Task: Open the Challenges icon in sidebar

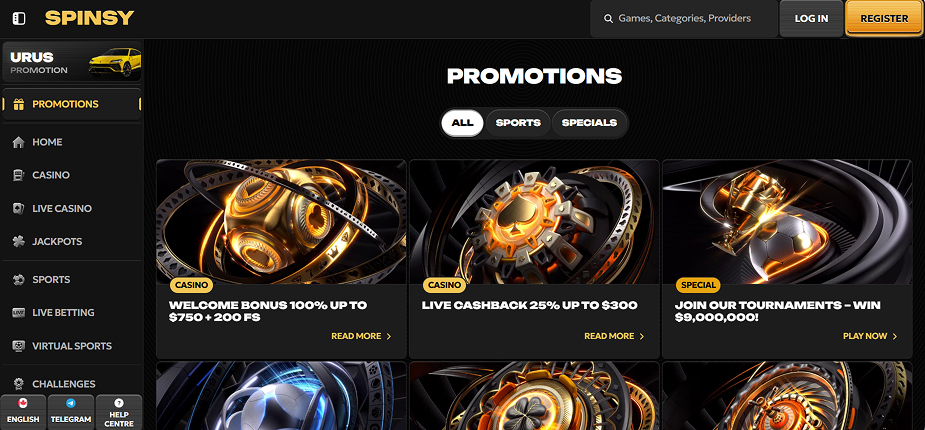Action: (18, 384)
